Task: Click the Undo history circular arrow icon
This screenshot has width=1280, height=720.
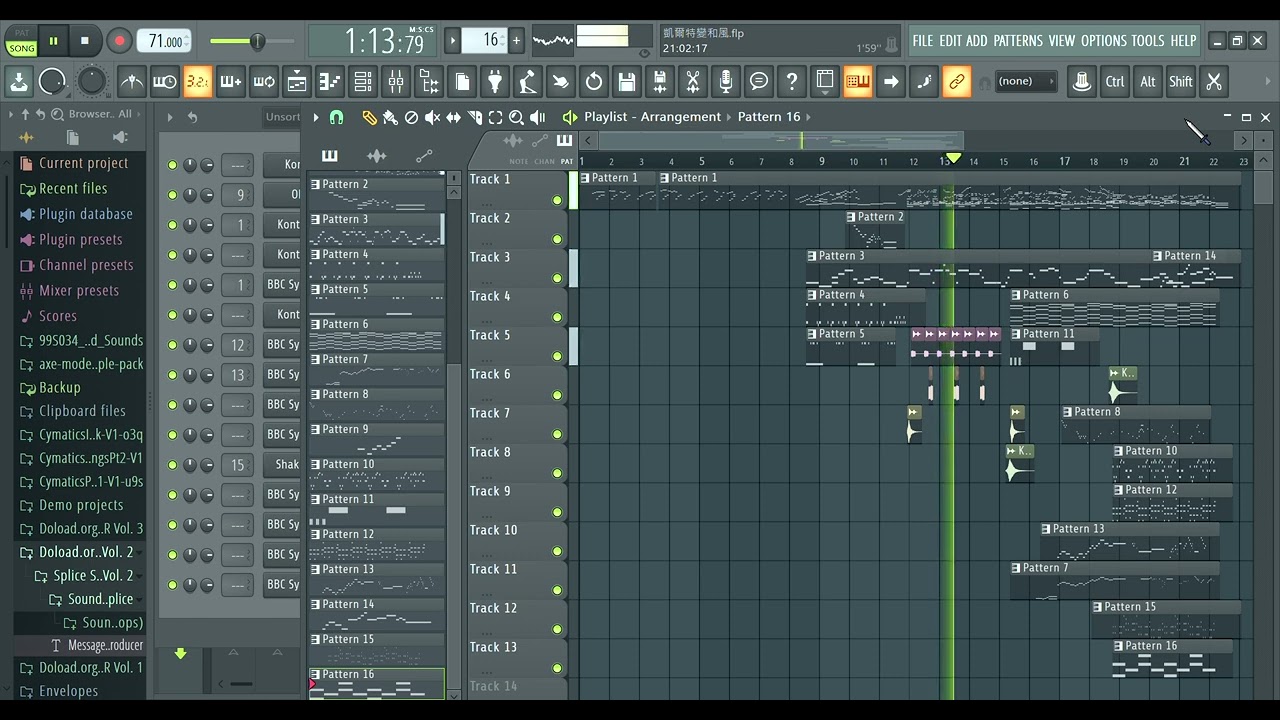Action: point(594,81)
